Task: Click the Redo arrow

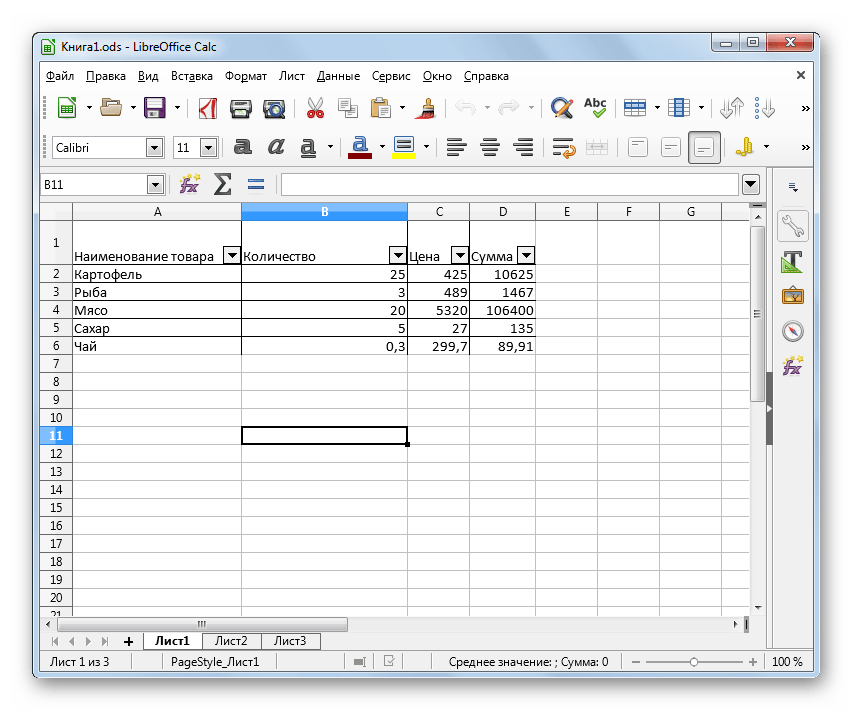Action: [x=509, y=108]
